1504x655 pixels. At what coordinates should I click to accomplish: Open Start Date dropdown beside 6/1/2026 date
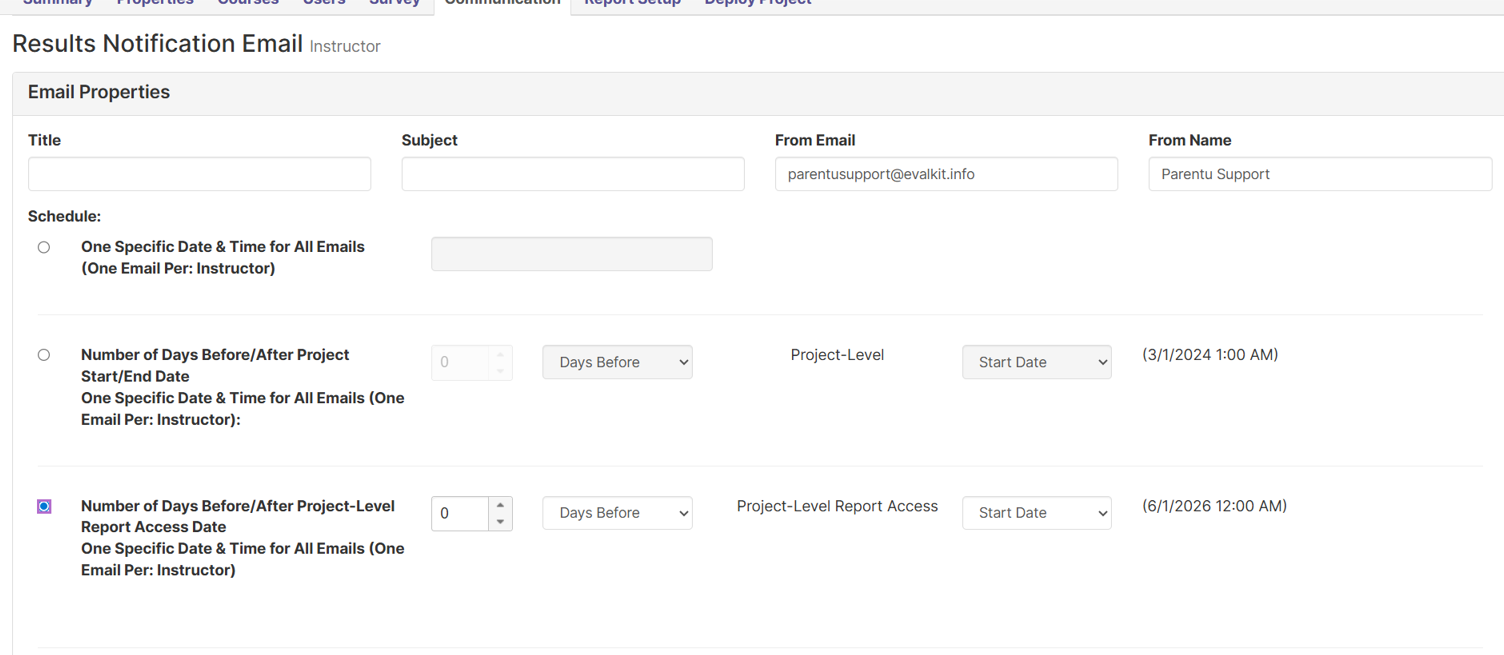(x=1037, y=513)
